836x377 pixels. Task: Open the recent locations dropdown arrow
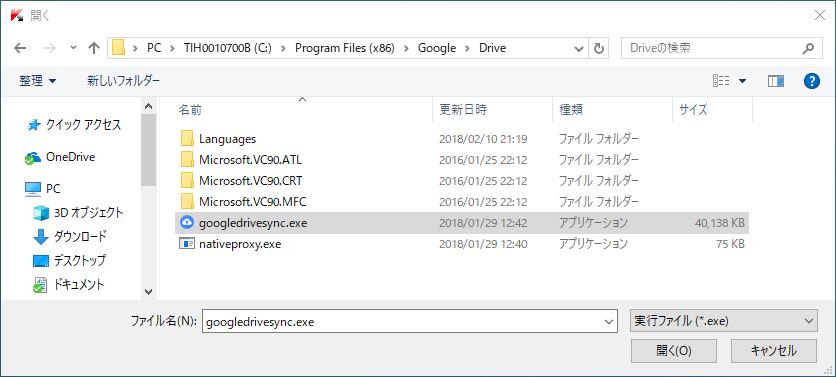(x=74, y=49)
